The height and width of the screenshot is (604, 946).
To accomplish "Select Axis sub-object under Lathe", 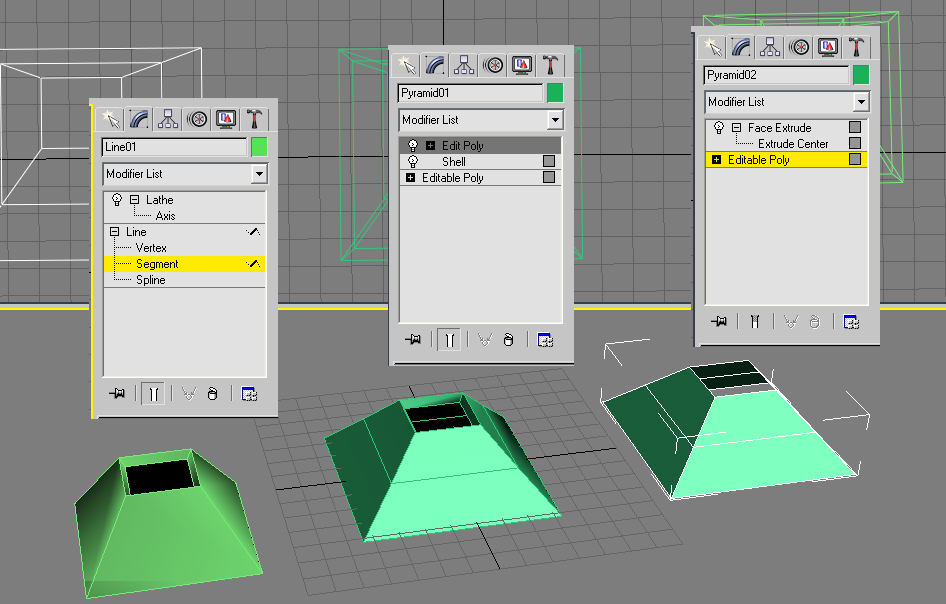I will 165,215.
